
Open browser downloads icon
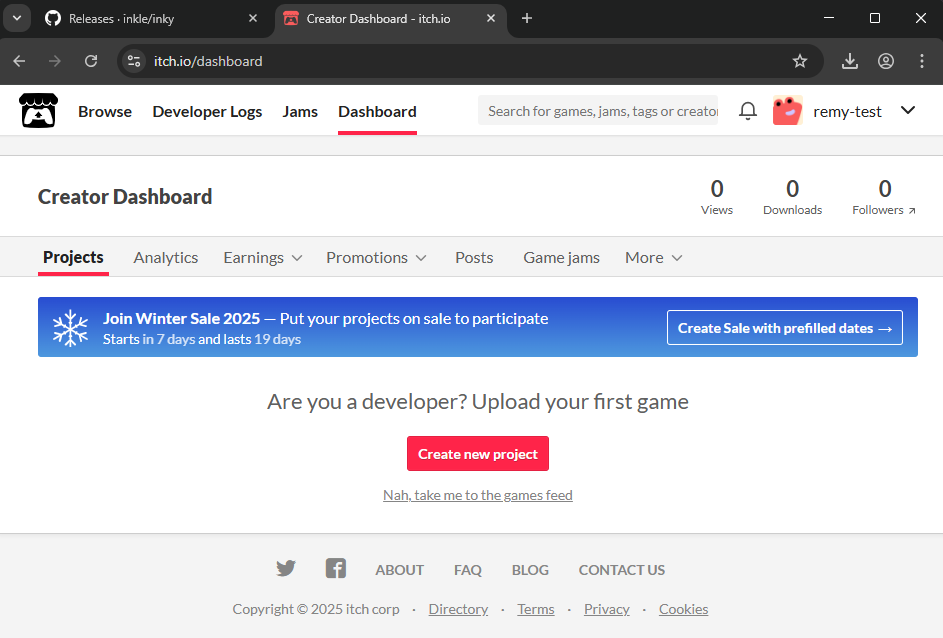849,61
